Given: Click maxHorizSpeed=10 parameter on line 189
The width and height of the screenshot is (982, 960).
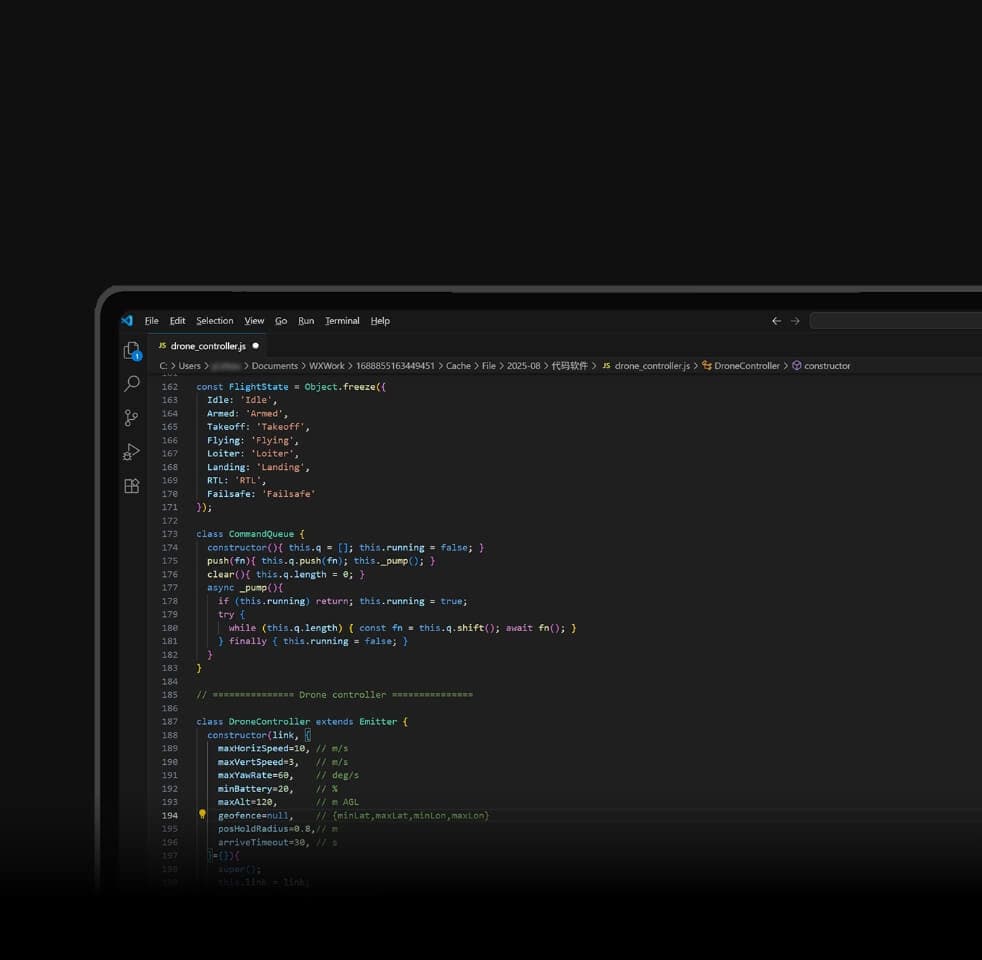Looking at the screenshot, I should [262, 748].
